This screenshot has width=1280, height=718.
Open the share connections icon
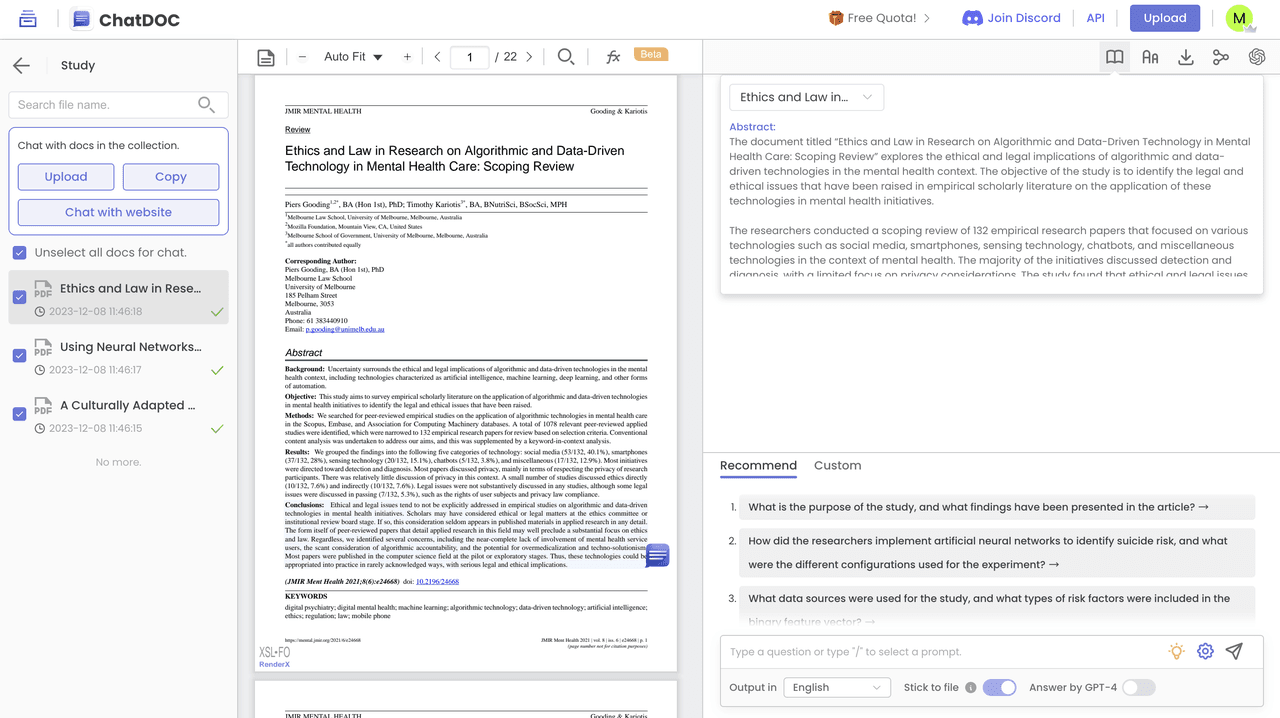[x=1220, y=57]
